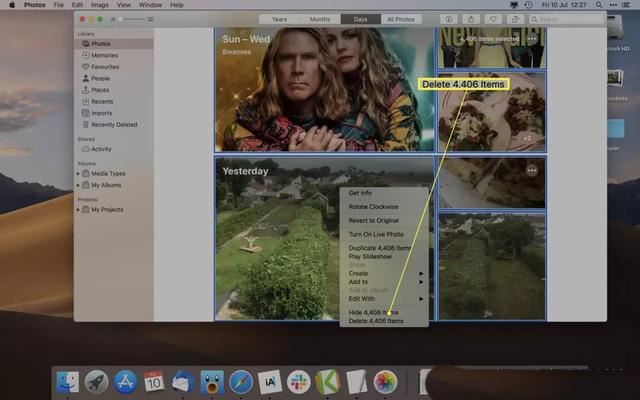Click the Photos app icon in Dock
The image size is (640, 400).
pos(385,381)
